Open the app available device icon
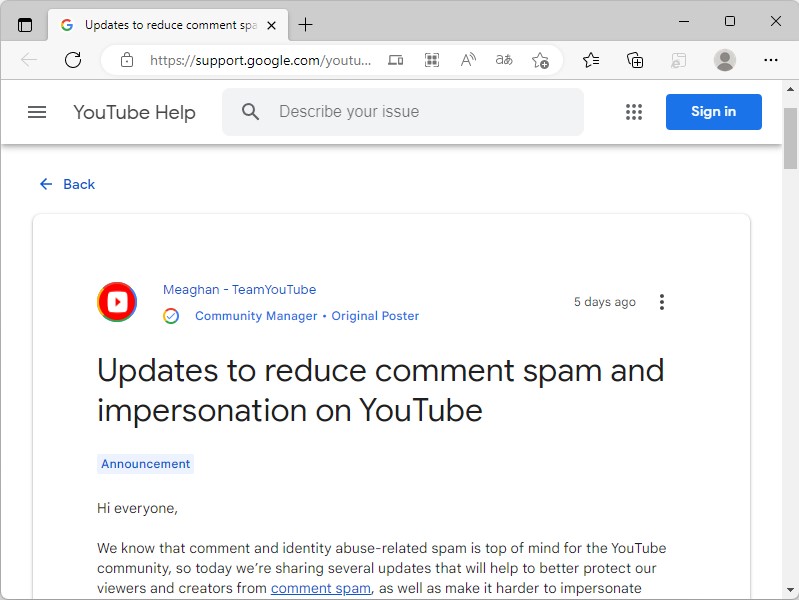Screen dimensions: 799x600 (396, 60)
